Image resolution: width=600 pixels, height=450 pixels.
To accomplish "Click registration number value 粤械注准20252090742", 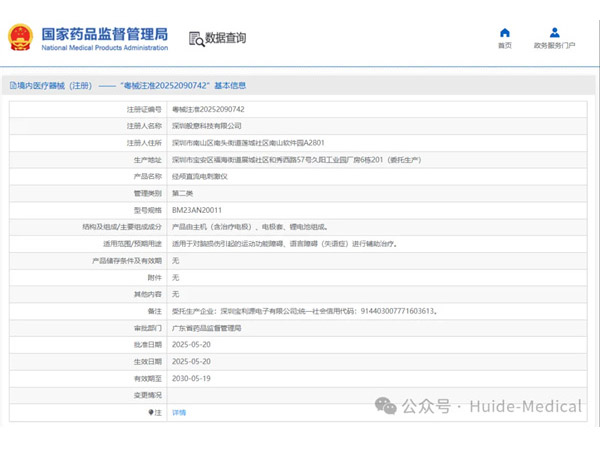I will (x=208, y=109).
